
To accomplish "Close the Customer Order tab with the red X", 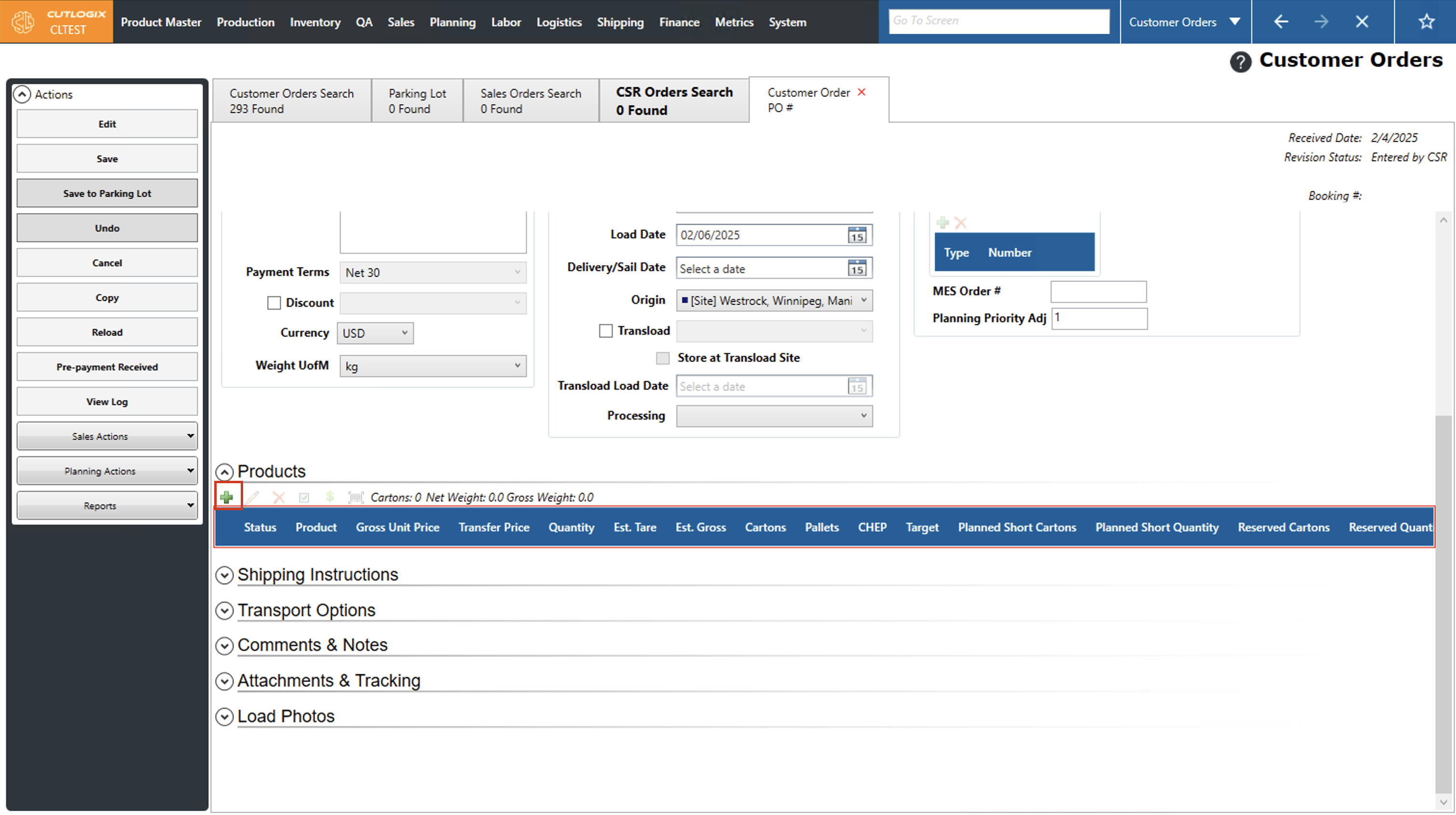I will 861,92.
